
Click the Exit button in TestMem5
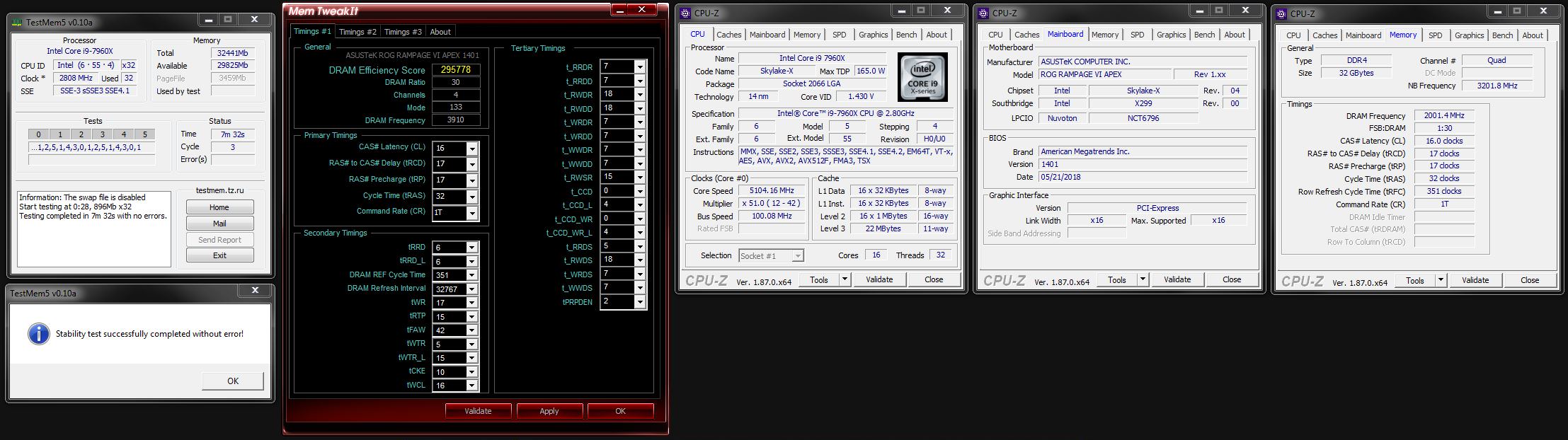[x=219, y=255]
